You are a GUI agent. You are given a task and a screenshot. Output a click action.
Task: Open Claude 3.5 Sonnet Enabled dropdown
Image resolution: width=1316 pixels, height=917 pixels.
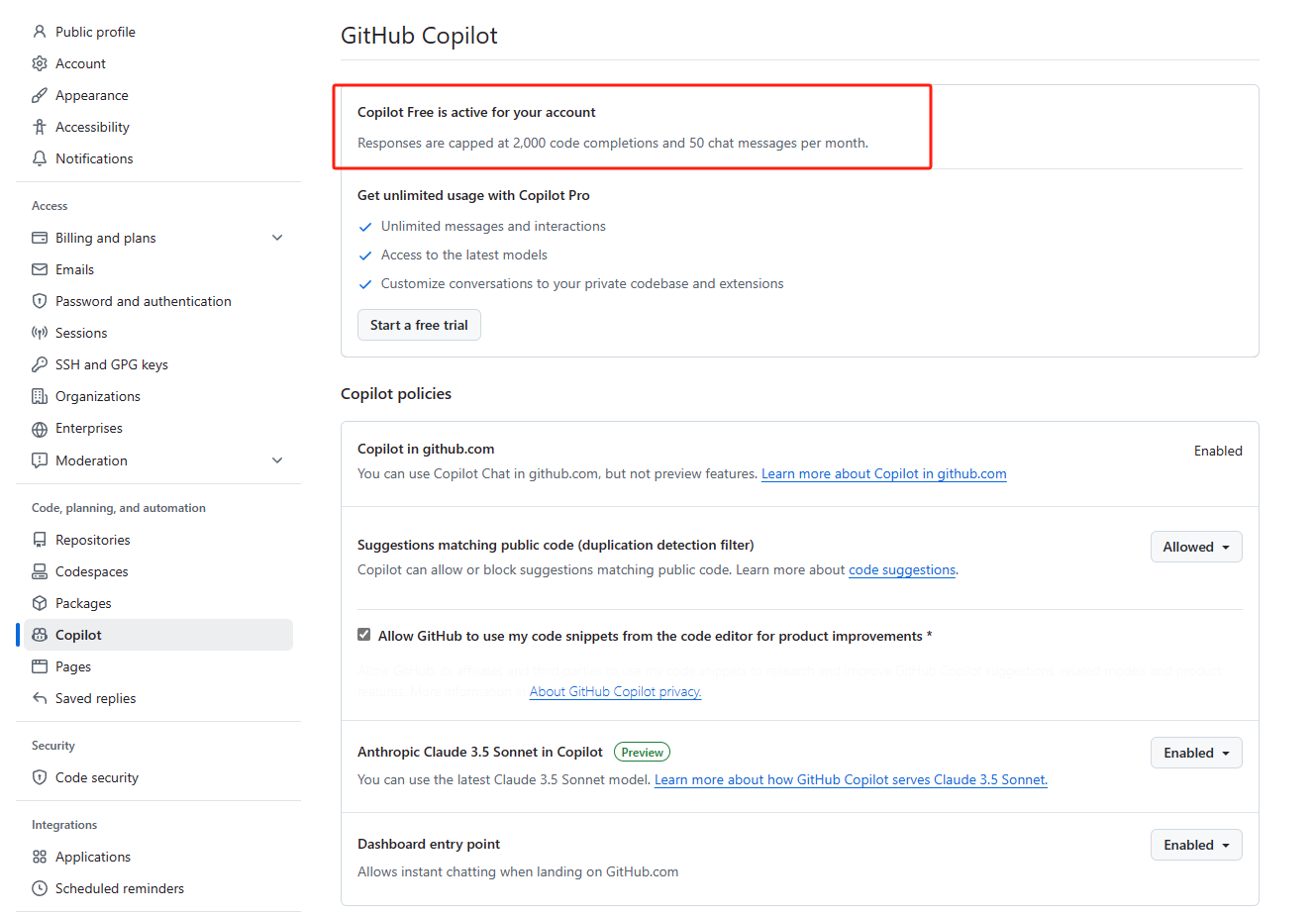[x=1195, y=753]
